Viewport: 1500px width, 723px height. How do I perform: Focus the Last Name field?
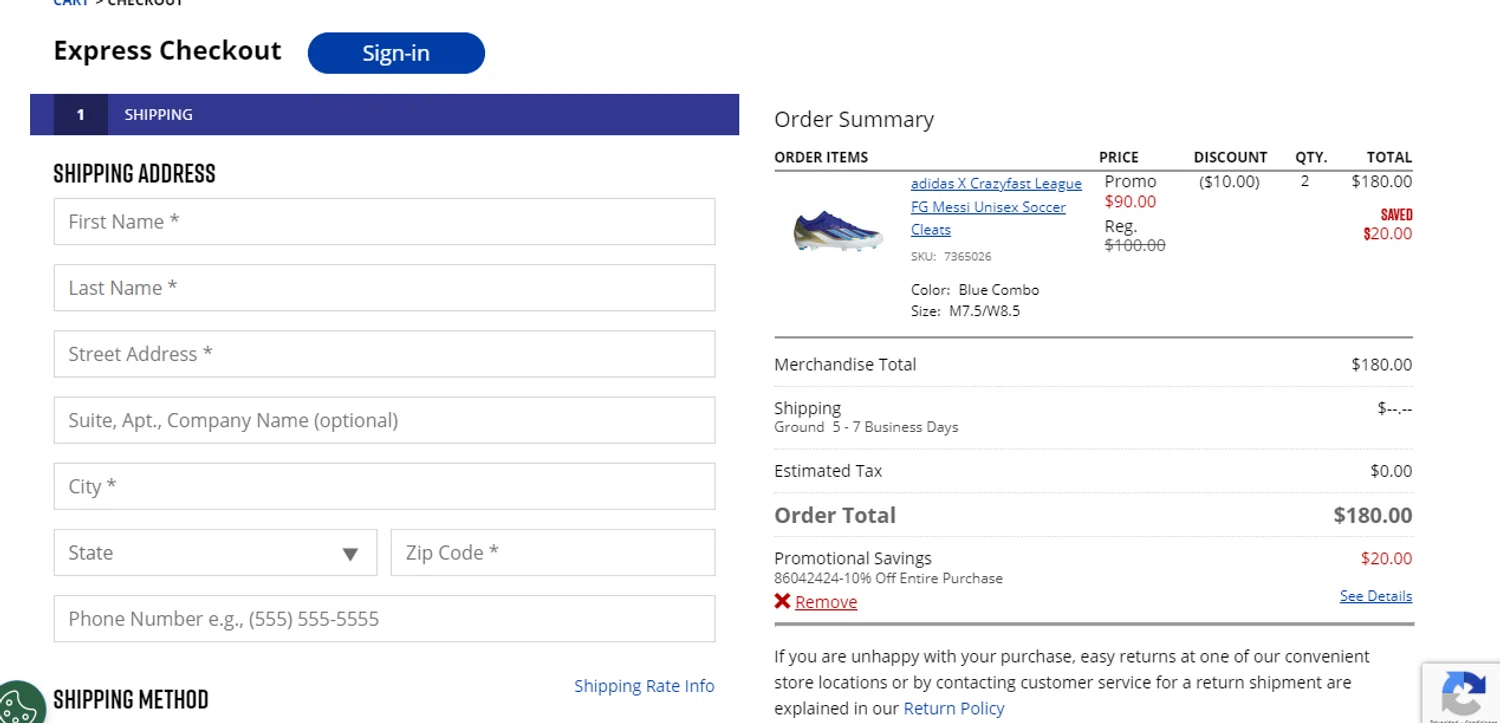click(x=384, y=288)
